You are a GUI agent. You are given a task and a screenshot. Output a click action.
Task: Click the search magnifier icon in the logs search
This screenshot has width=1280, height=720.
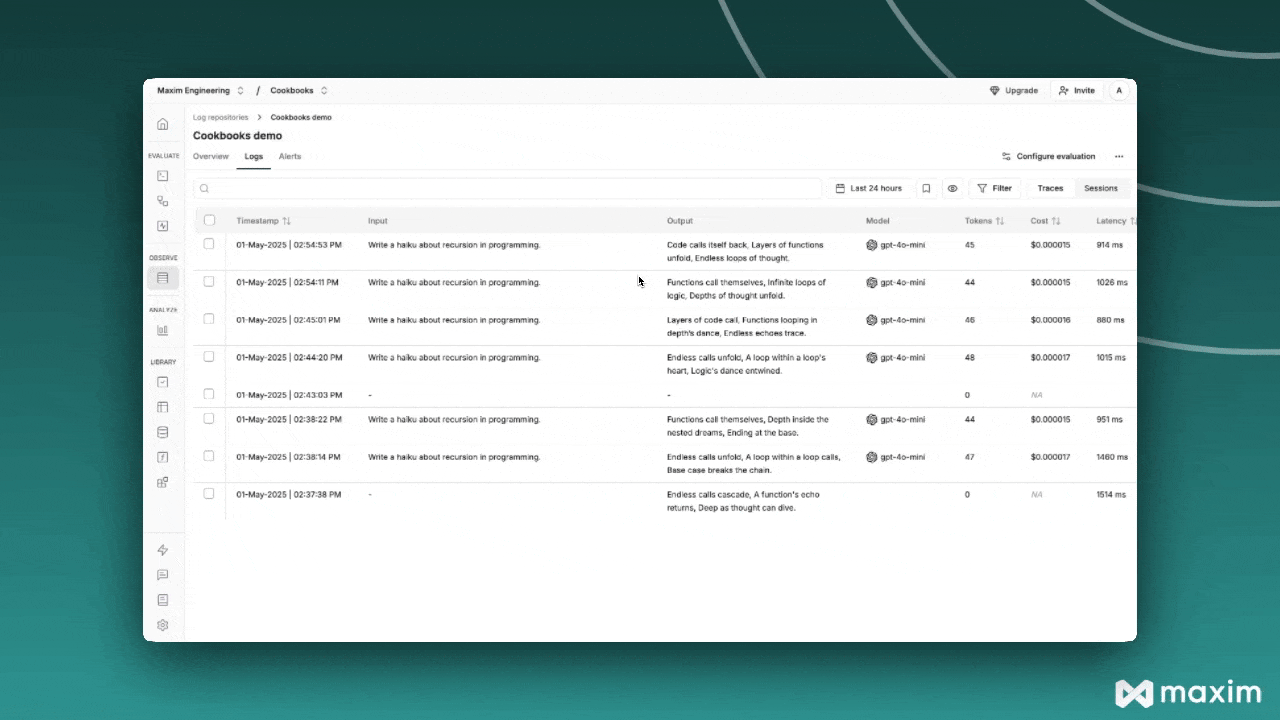(204, 188)
